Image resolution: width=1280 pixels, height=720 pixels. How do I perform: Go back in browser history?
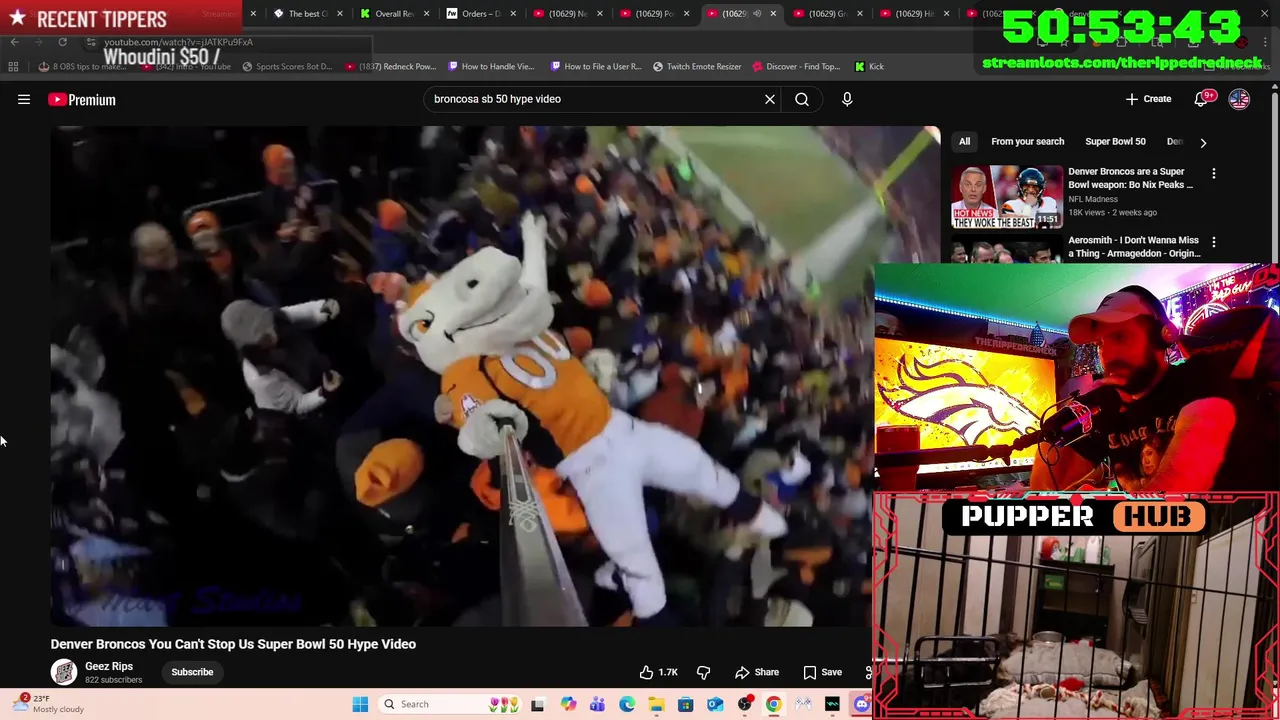[14, 42]
